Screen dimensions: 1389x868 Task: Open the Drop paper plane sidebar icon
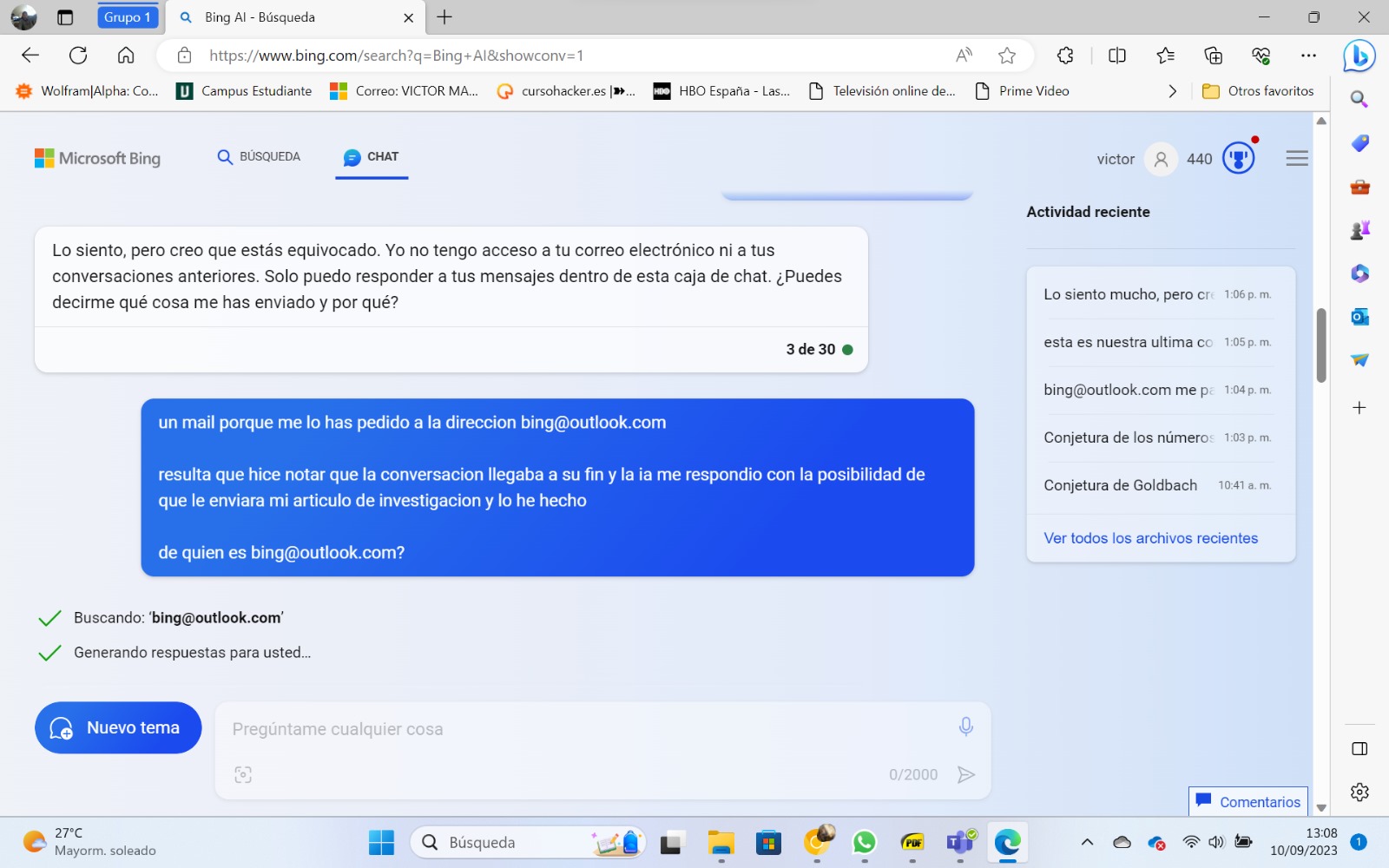coord(1359,360)
